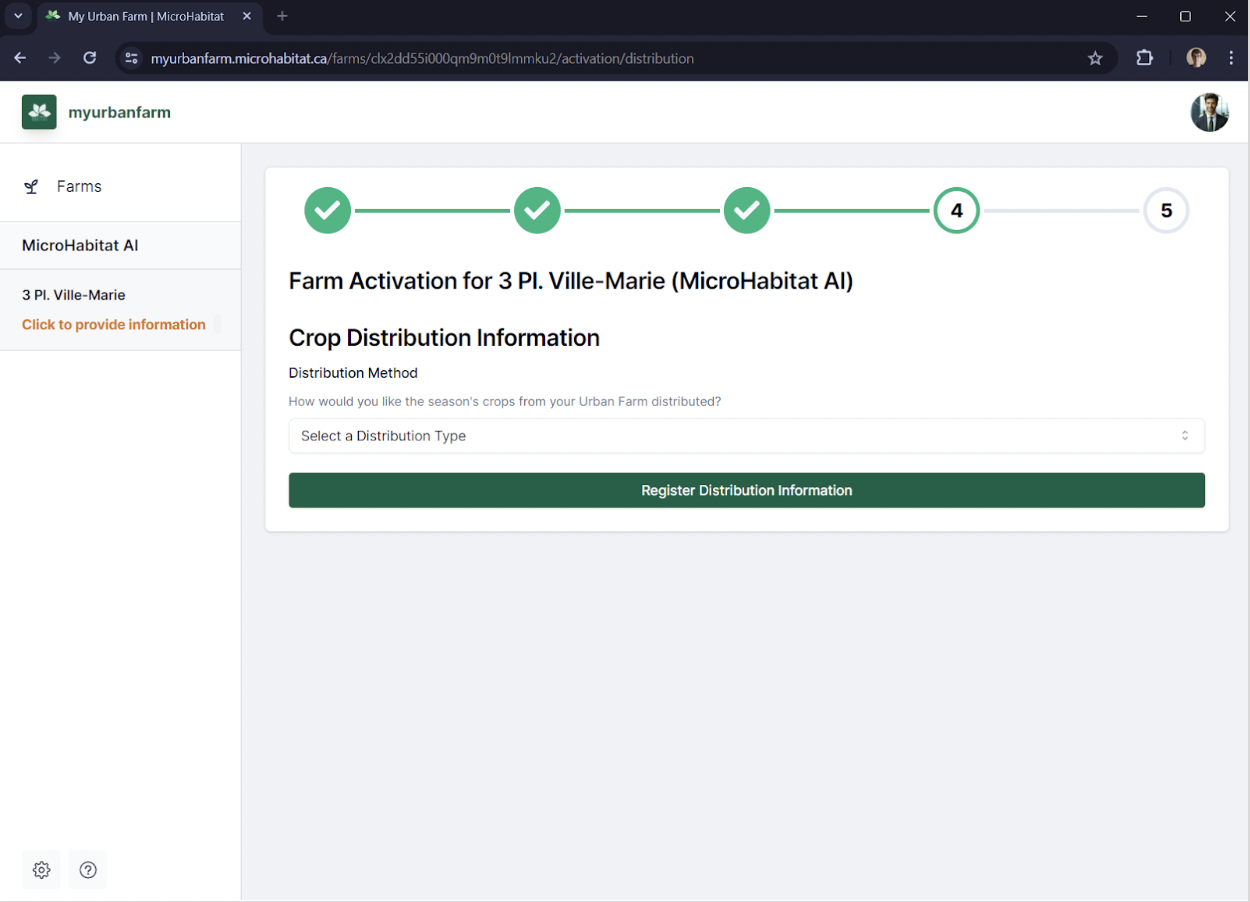Open the user avatar account menu
1250x902 pixels.
point(1209,112)
